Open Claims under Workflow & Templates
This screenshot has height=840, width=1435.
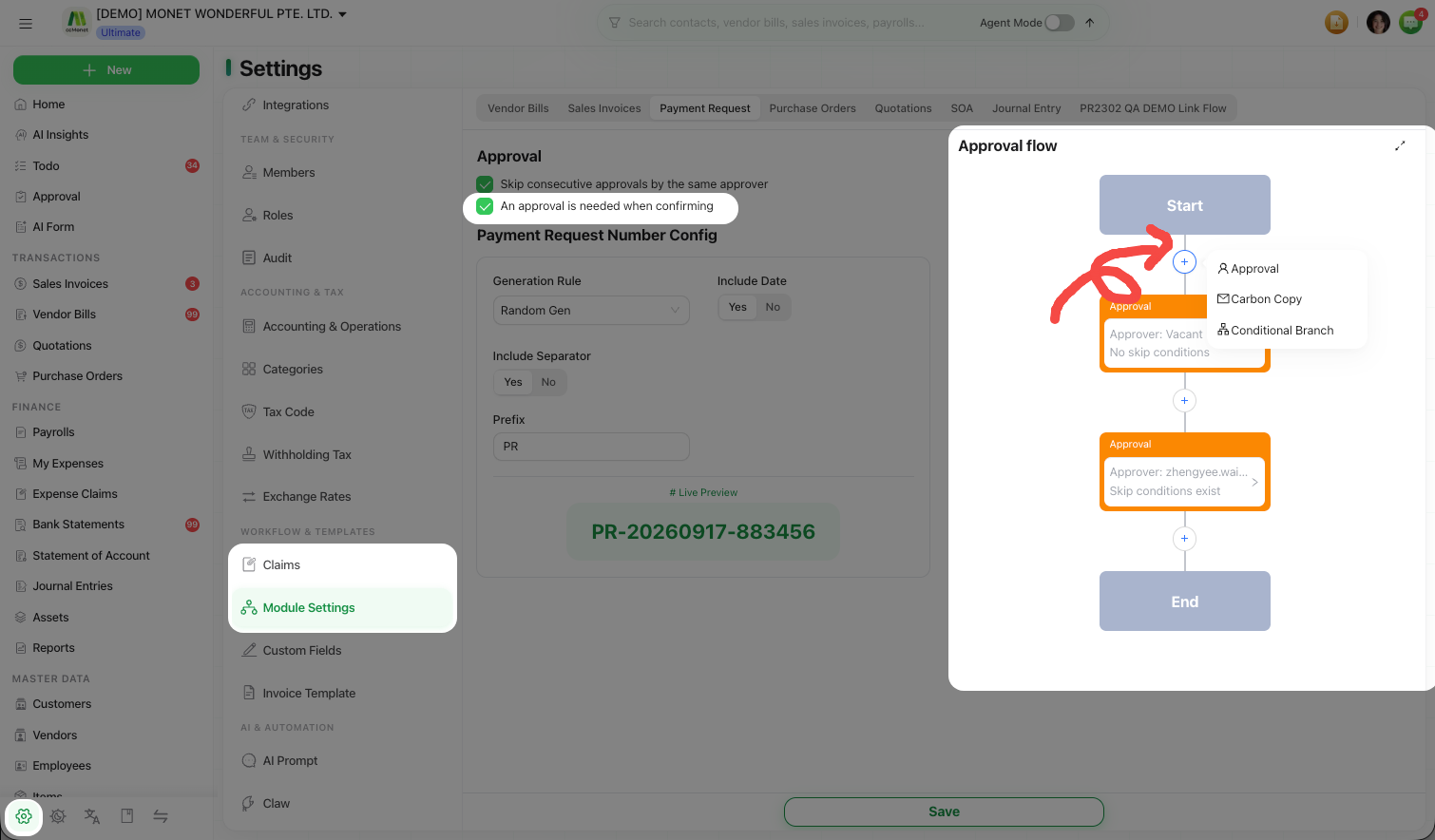point(342,565)
